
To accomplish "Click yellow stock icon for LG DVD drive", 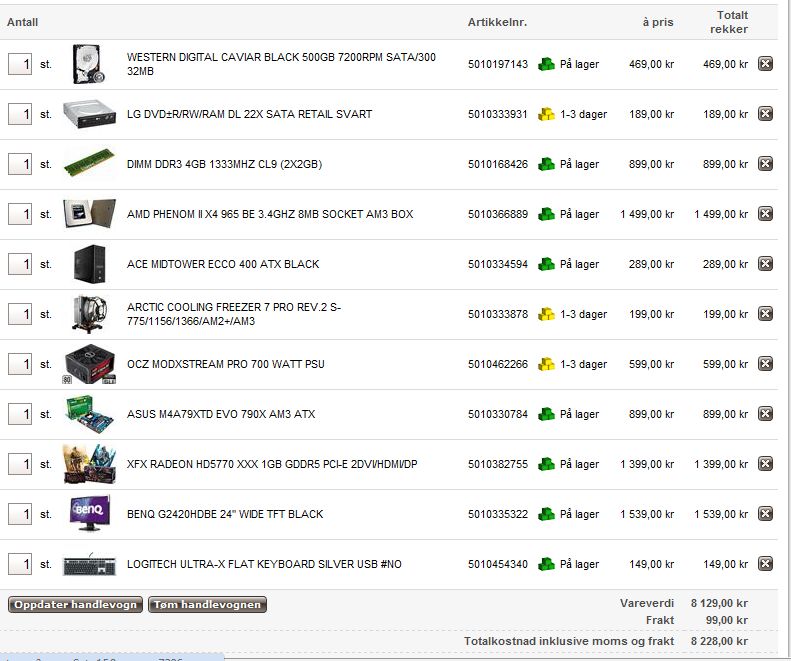I will [546, 114].
